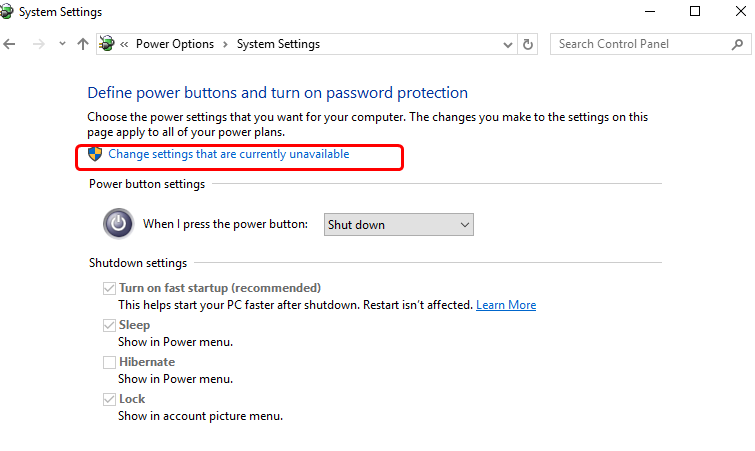Open the Learn More link
Image resolution: width=755 pixels, height=451 pixels.
pyautogui.click(x=506, y=305)
